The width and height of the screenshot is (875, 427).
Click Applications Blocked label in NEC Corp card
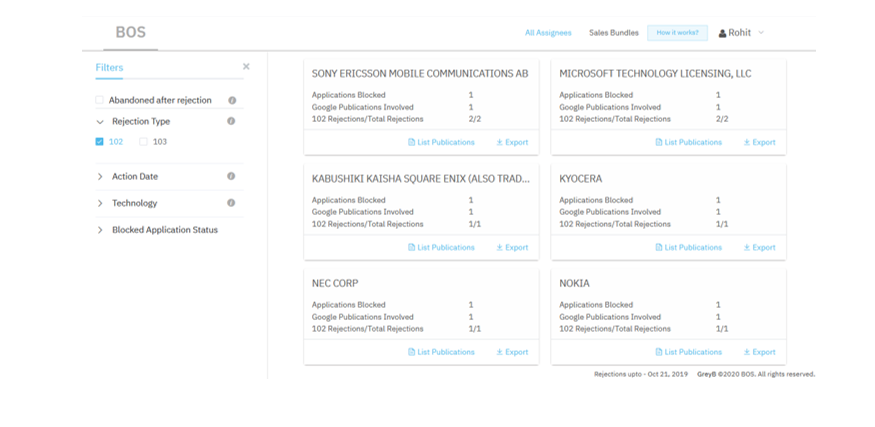[349, 305]
